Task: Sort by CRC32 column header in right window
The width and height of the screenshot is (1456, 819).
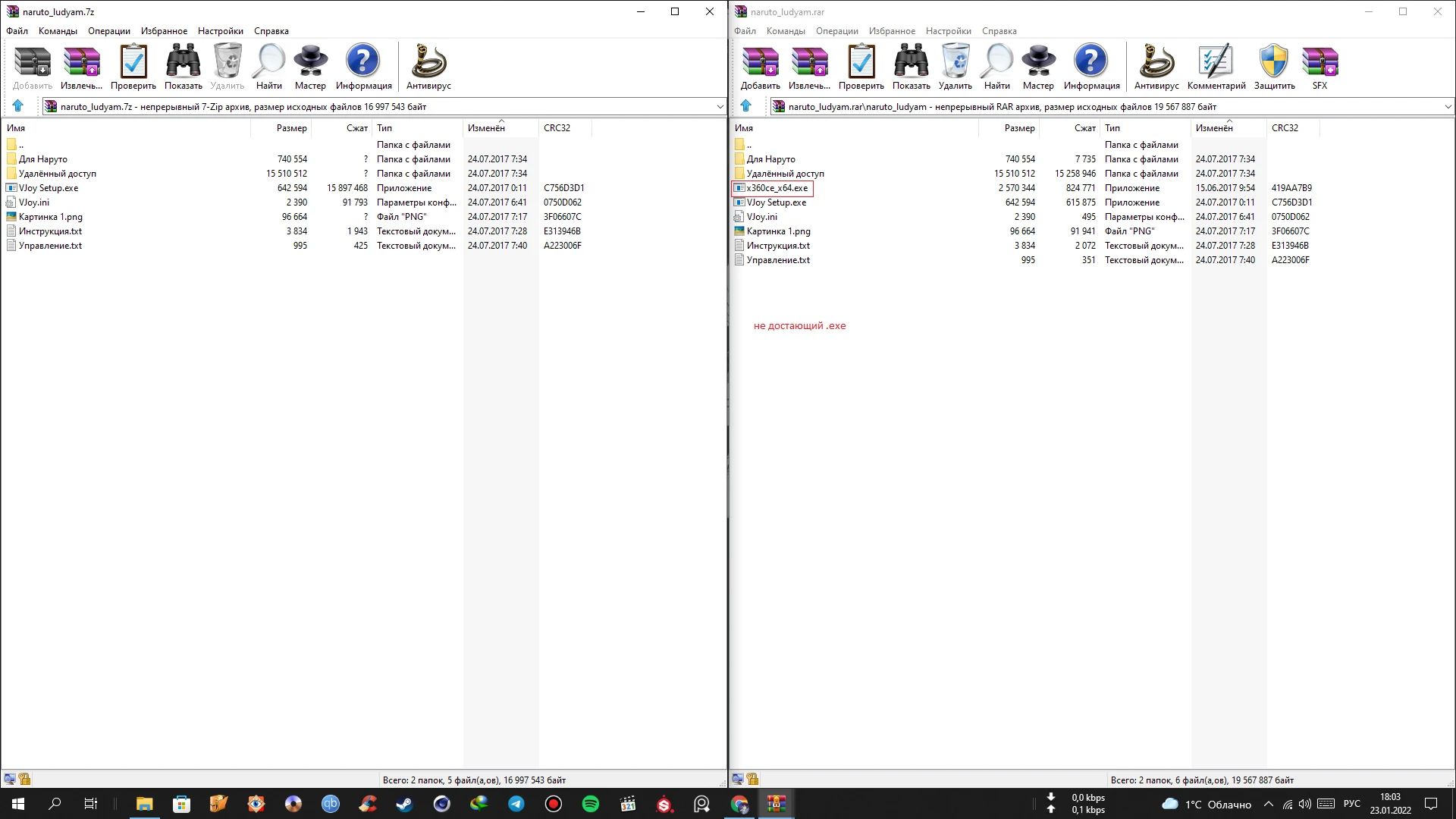Action: (x=1285, y=128)
